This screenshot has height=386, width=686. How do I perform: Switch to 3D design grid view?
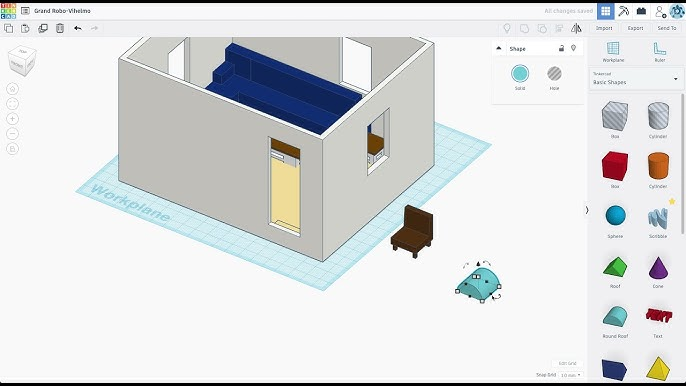point(606,11)
